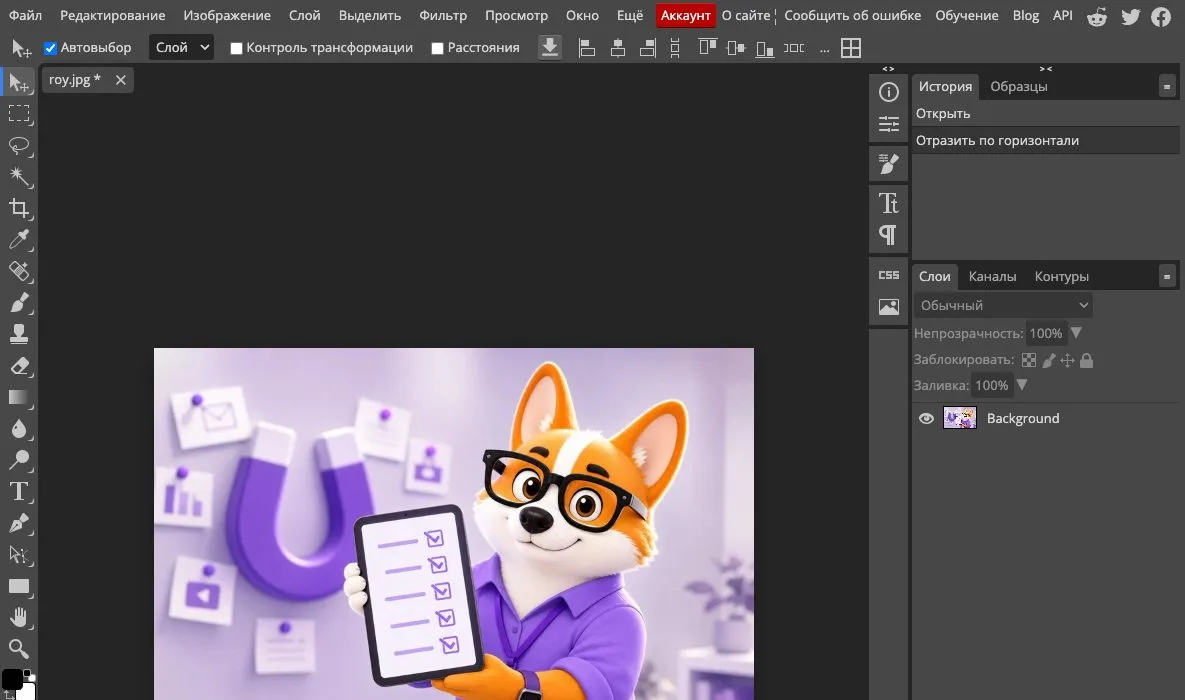This screenshot has width=1185, height=700.
Task: Select the Clone Stamp tool
Action: coord(19,334)
